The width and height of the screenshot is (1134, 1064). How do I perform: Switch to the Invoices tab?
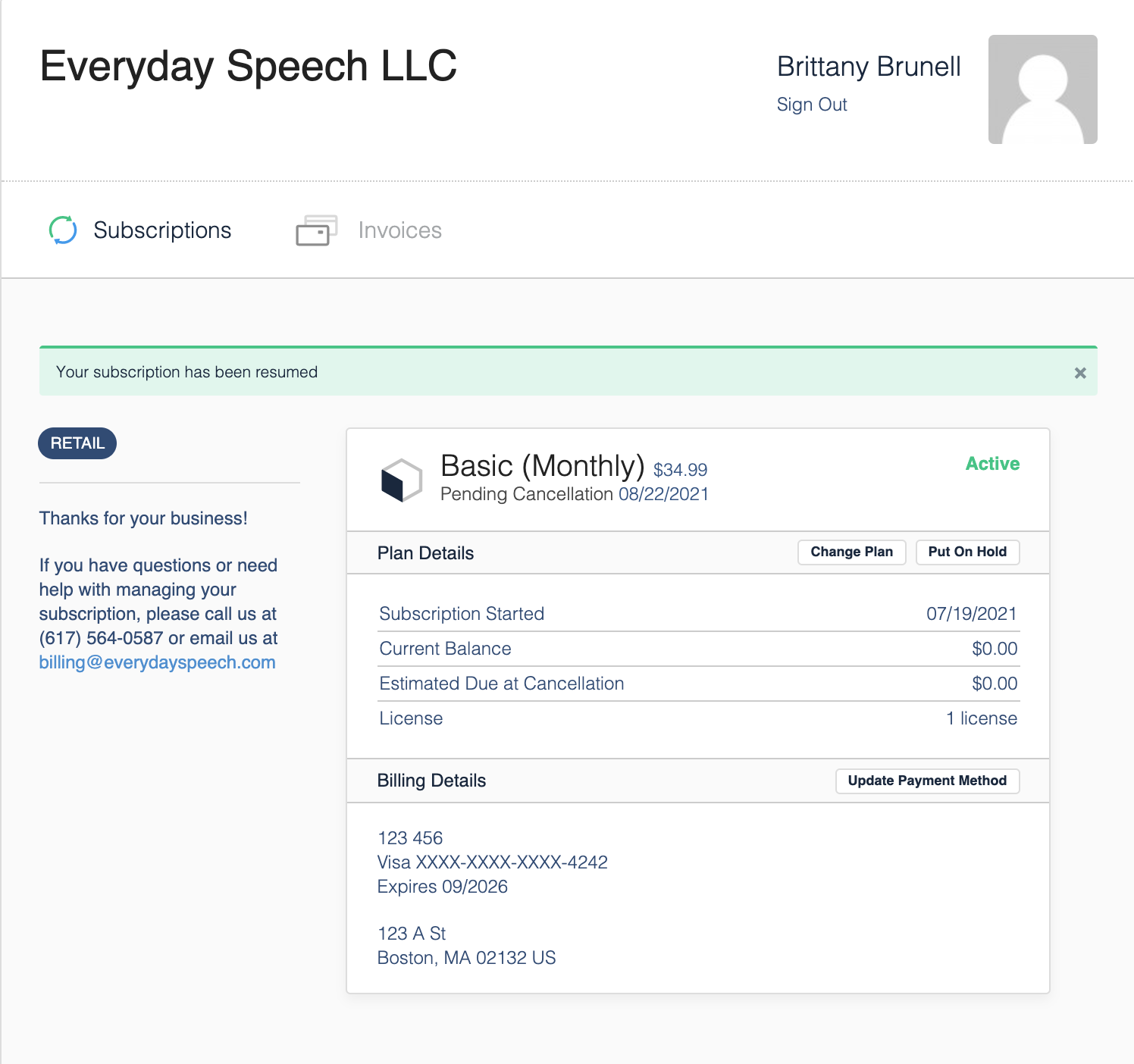point(399,230)
